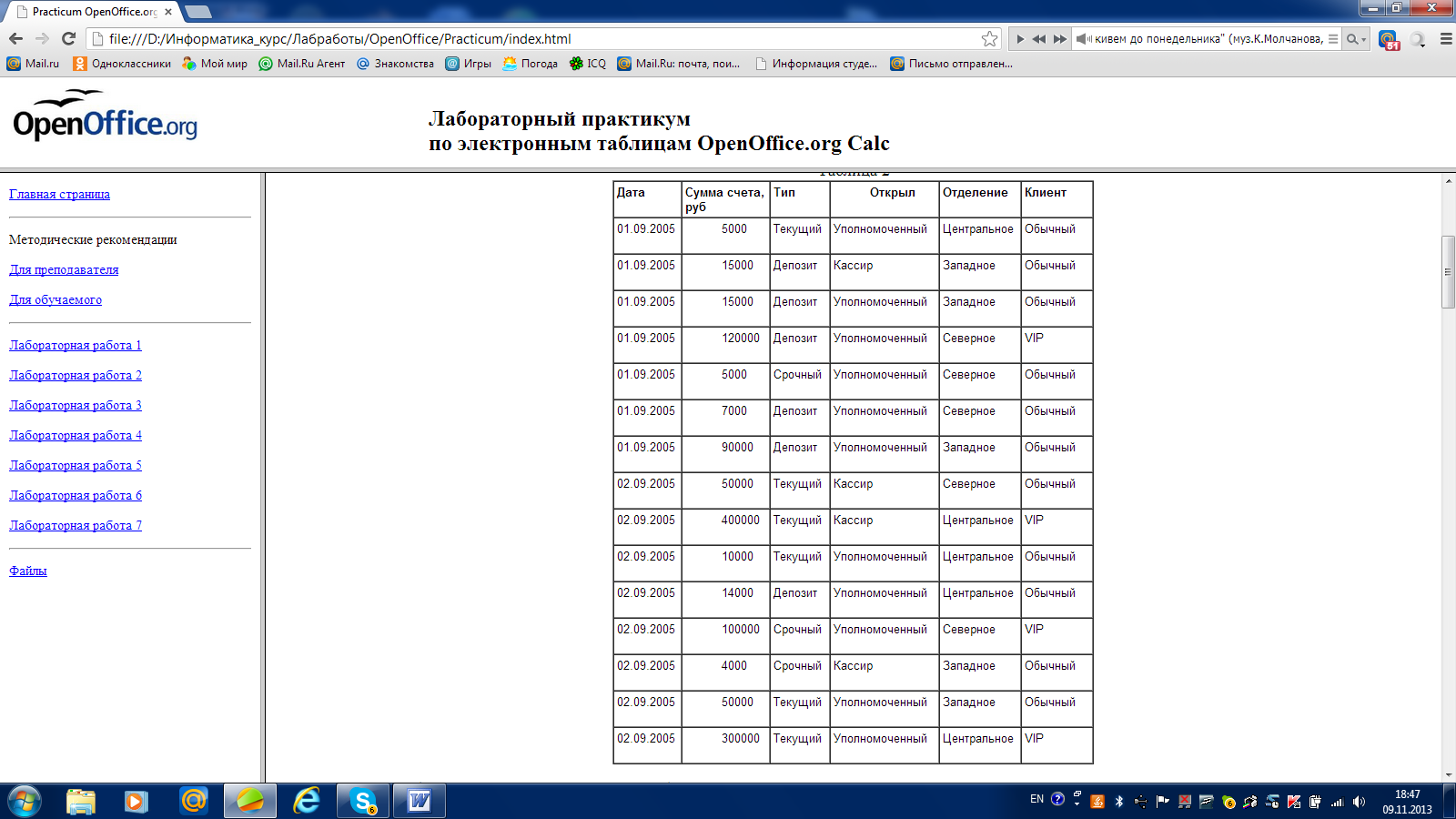This screenshot has height=819, width=1456.
Task: Open the media player taskbar icon
Action: [136, 801]
